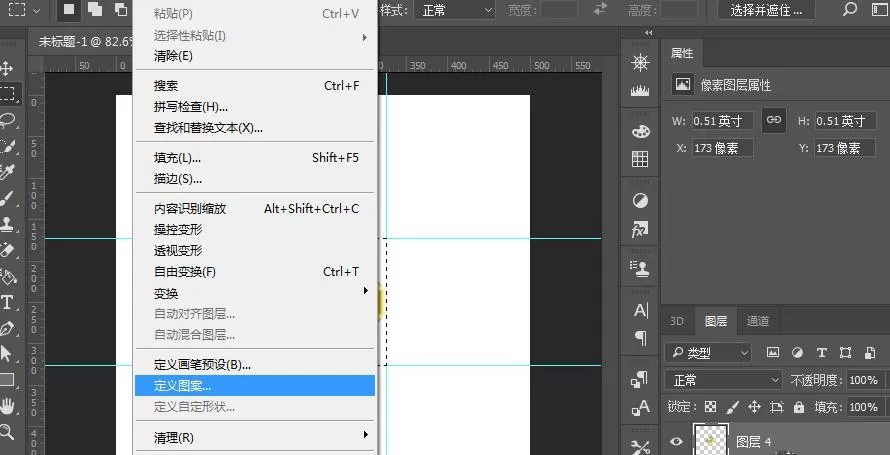Screen dimensions: 890x455
Task: Select the Lasso tool
Action: pyautogui.click(x=7, y=120)
